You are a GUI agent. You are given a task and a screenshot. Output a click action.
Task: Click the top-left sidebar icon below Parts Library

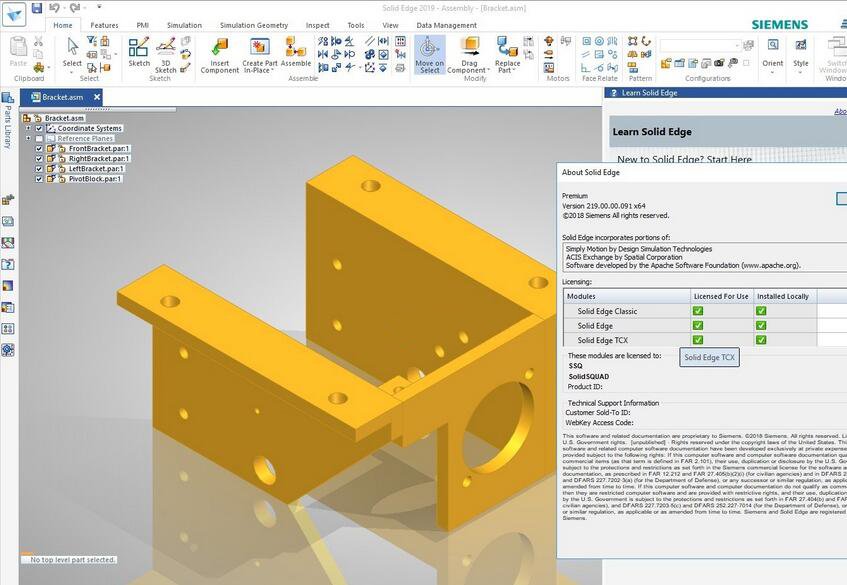click(8, 200)
